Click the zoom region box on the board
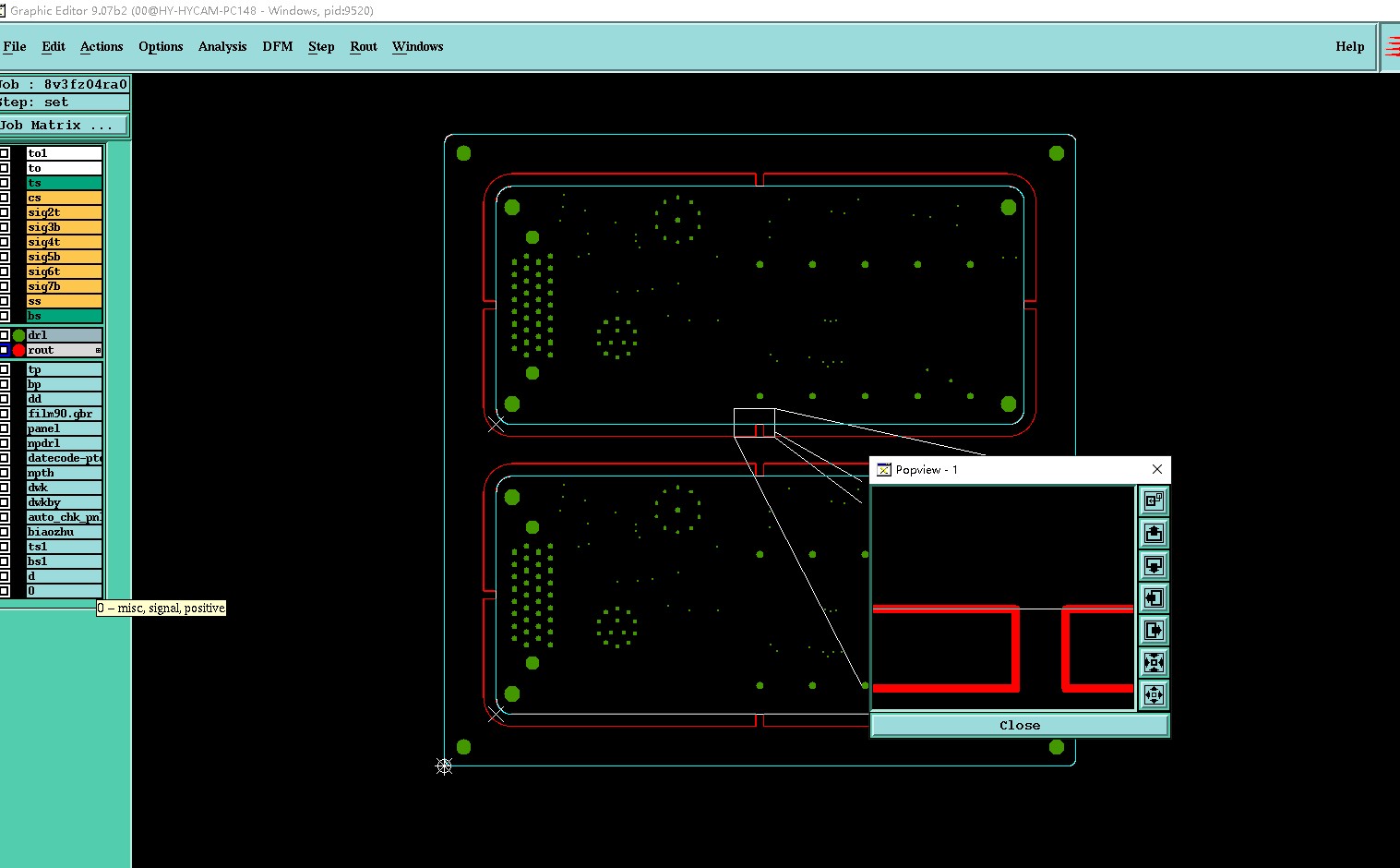 pyautogui.click(x=754, y=422)
